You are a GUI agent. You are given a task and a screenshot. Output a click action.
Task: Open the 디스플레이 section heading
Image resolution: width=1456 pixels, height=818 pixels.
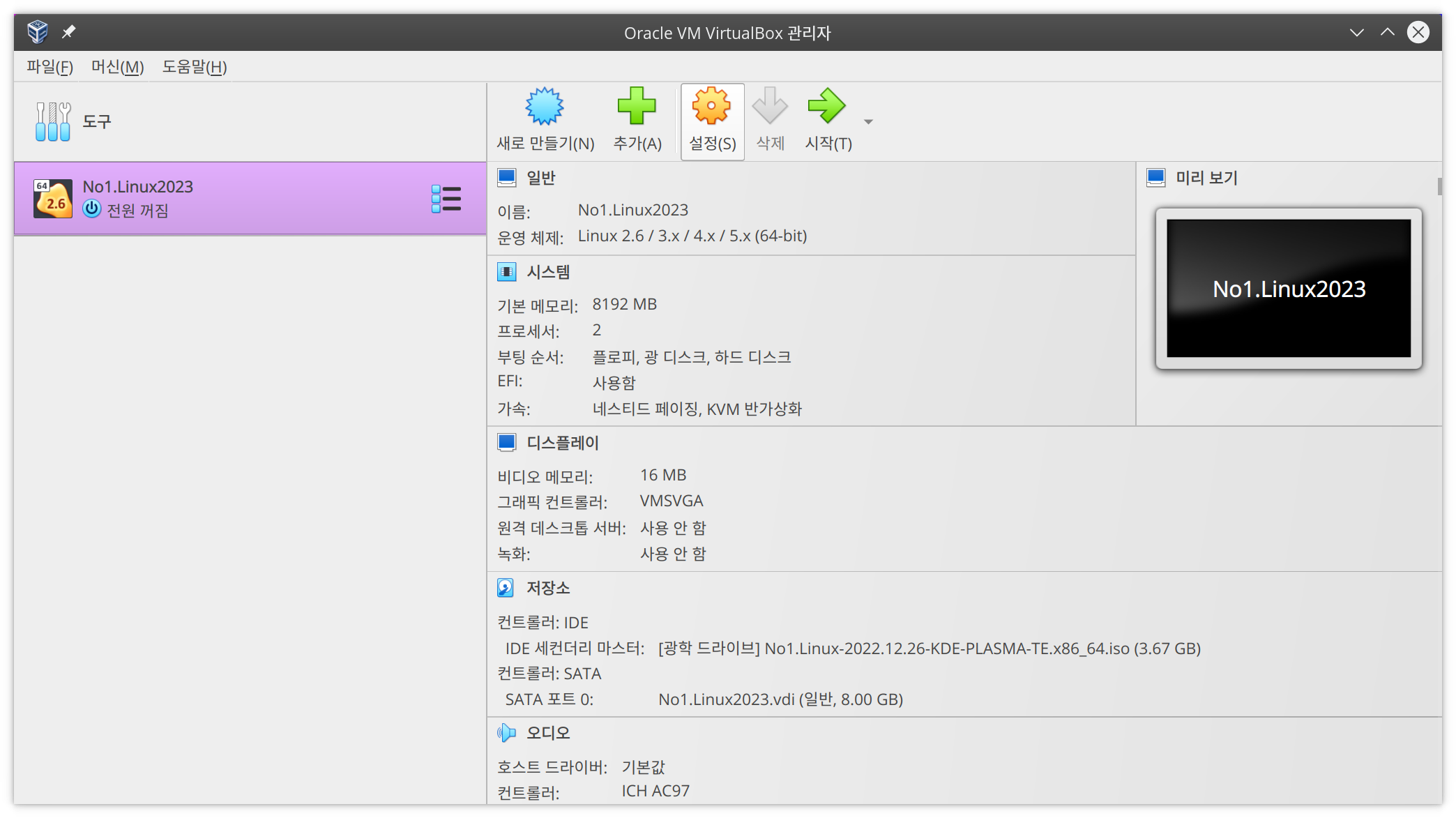[x=563, y=443]
